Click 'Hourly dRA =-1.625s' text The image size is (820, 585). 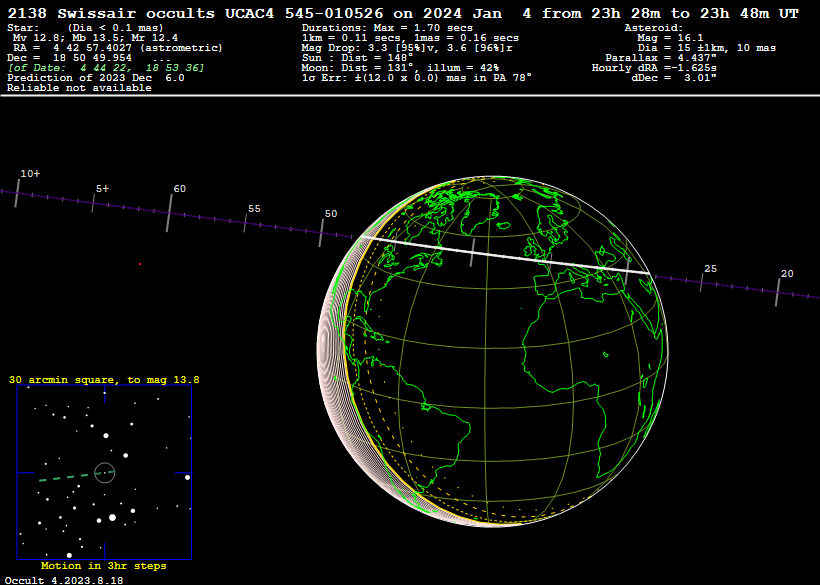(x=654, y=68)
